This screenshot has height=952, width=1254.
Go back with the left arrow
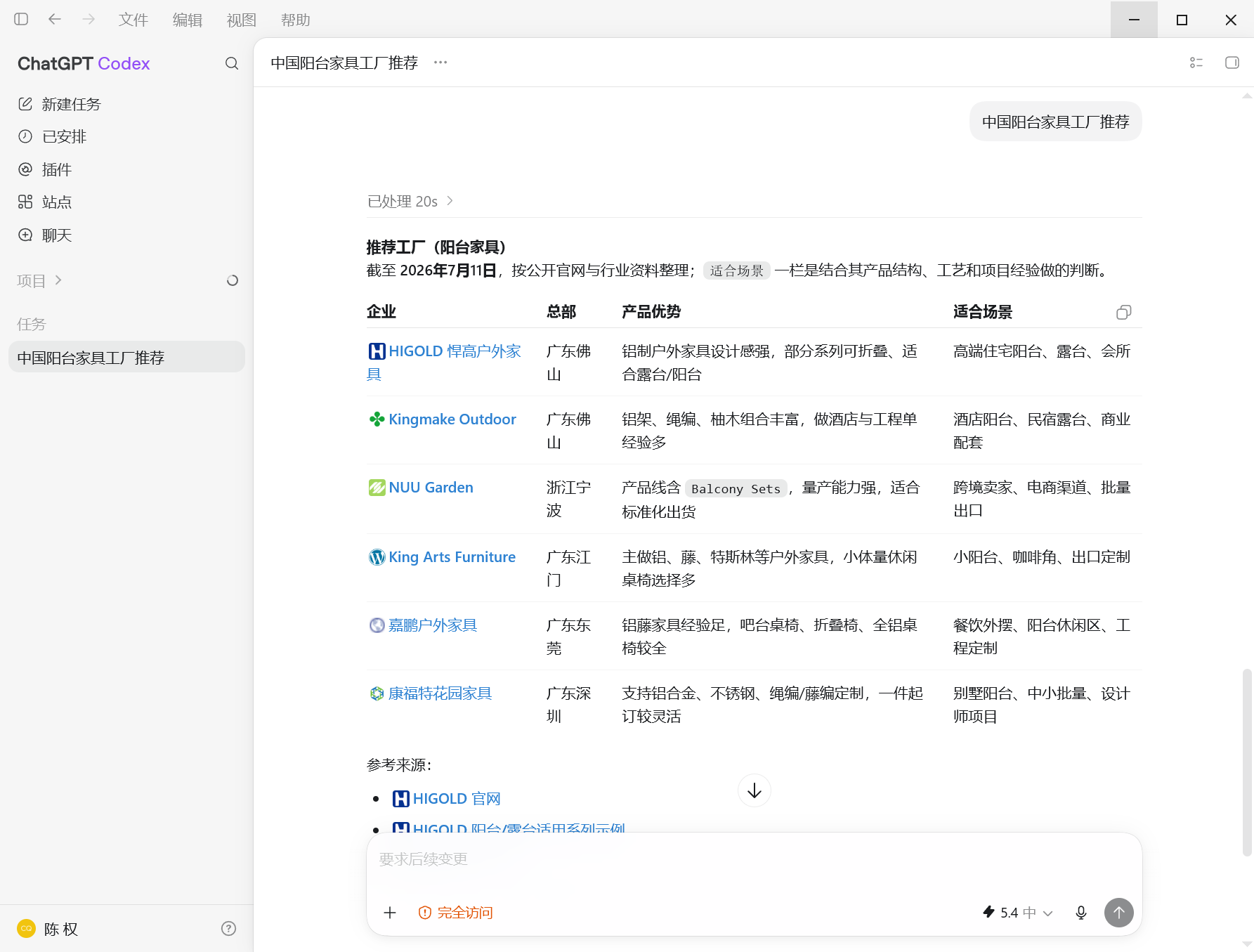(x=55, y=19)
